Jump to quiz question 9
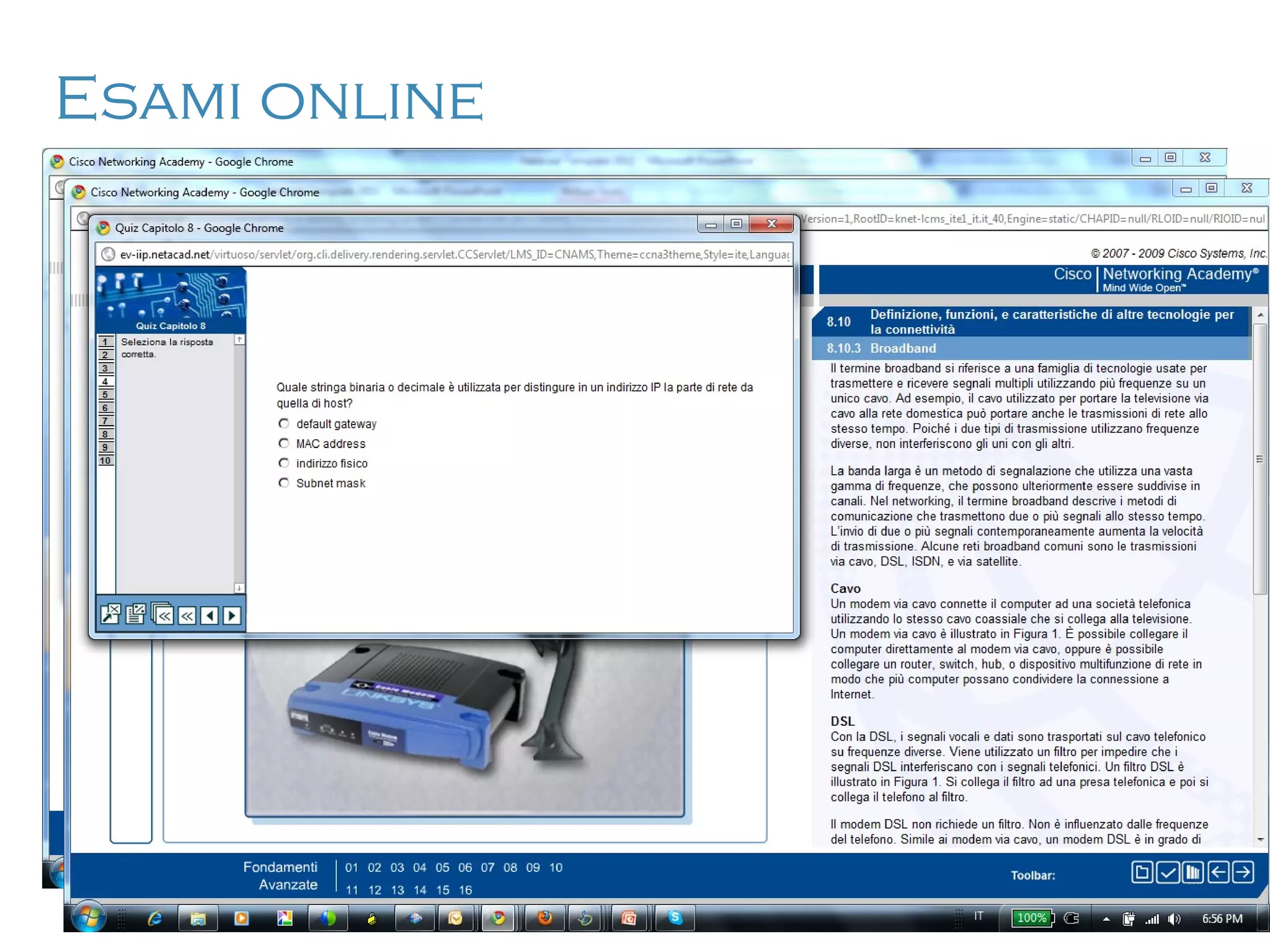 (105, 447)
